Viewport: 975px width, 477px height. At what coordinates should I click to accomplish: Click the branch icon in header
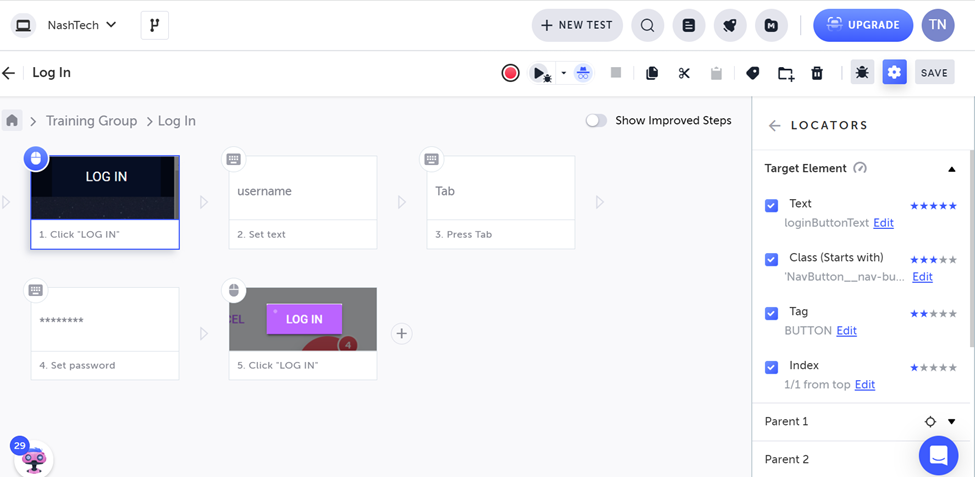click(x=154, y=25)
